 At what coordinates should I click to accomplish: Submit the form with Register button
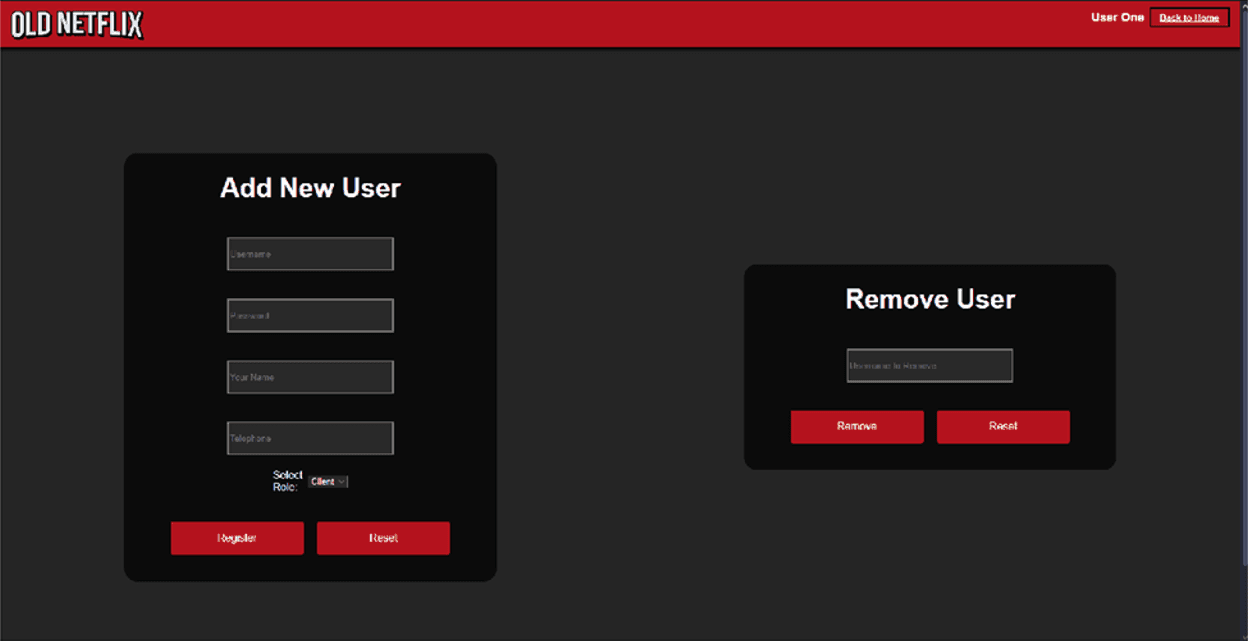(x=237, y=538)
